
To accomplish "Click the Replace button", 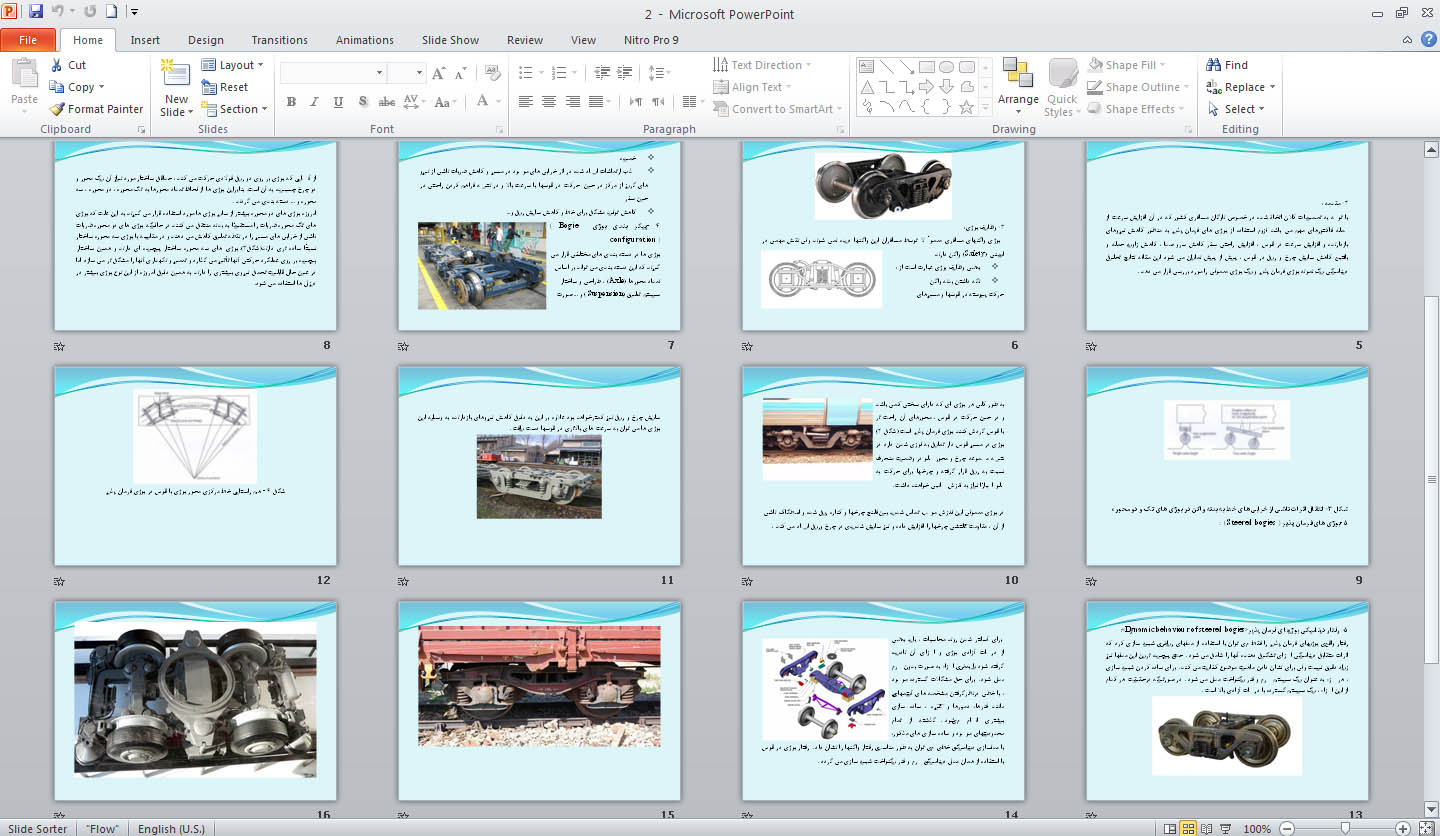I will point(1243,87).
